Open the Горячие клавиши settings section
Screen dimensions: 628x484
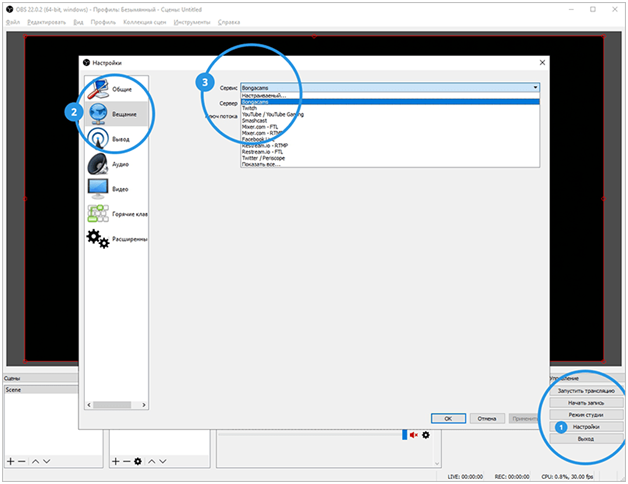116,214
